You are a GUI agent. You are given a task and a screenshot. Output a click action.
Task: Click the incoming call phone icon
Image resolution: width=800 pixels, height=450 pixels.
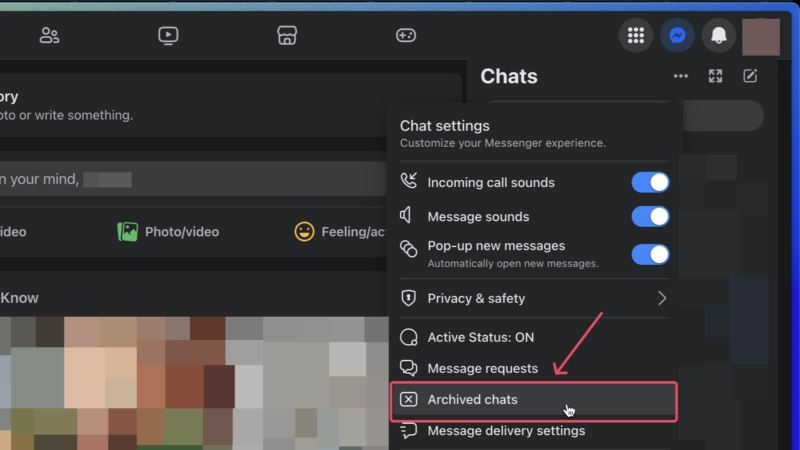pyautogui.click(x=409, y=181)
